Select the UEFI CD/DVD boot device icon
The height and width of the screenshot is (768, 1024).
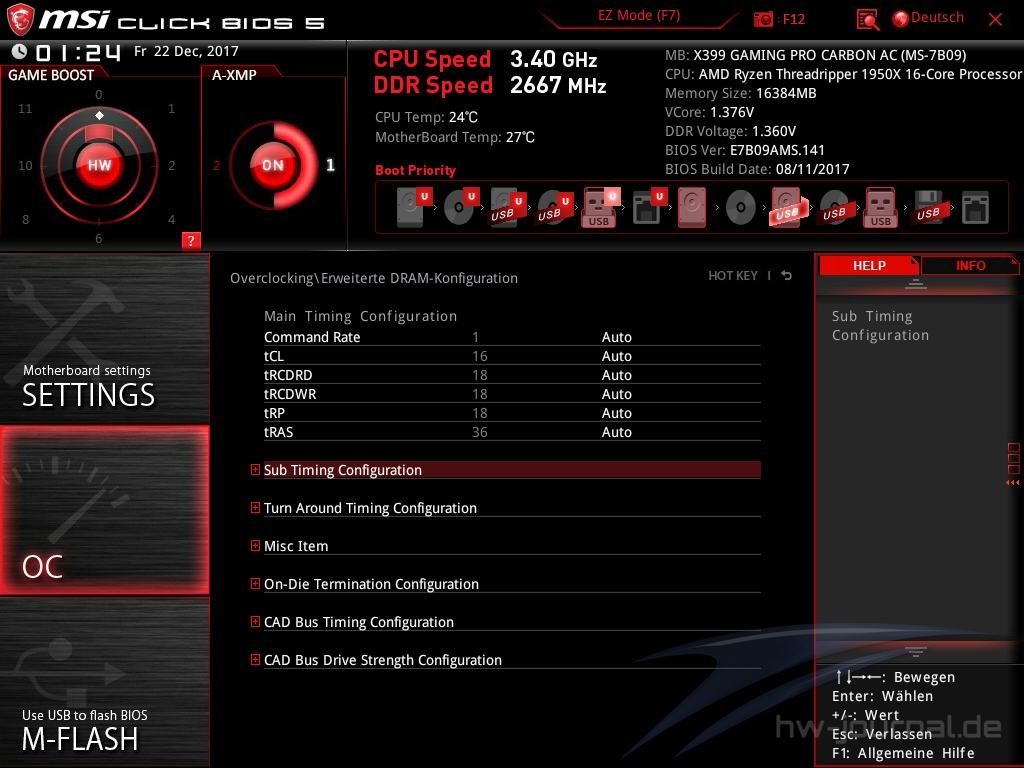click(x=461, y=207)
